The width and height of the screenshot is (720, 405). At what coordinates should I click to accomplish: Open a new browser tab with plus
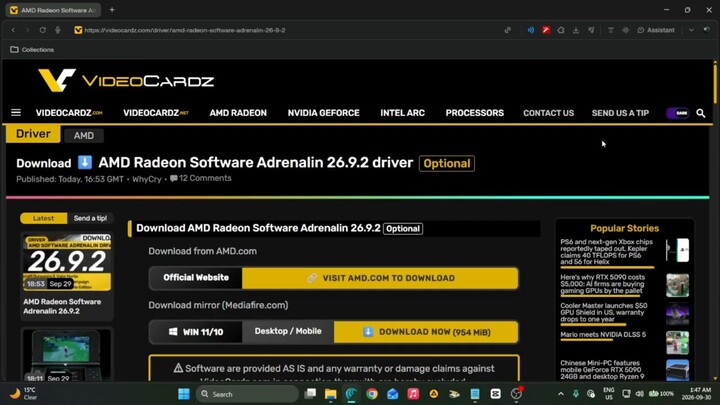[x=112, y=10]
